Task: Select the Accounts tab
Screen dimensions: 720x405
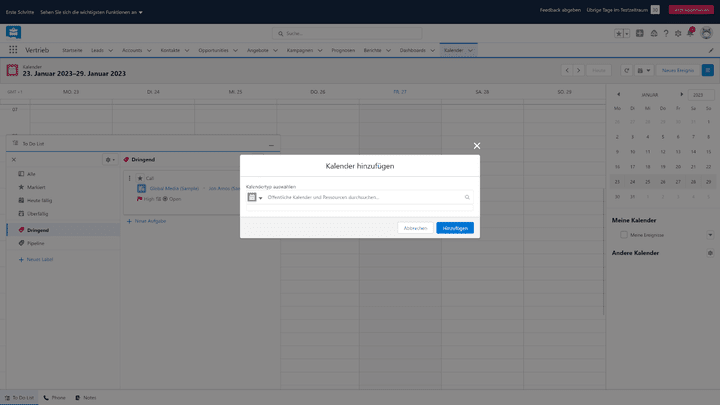Action: 132,50
